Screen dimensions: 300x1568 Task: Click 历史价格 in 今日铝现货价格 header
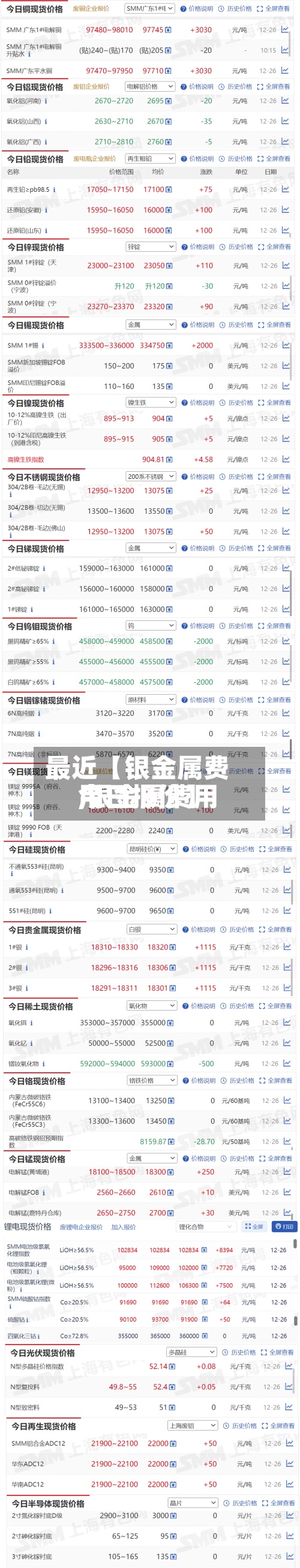(235, 87)
